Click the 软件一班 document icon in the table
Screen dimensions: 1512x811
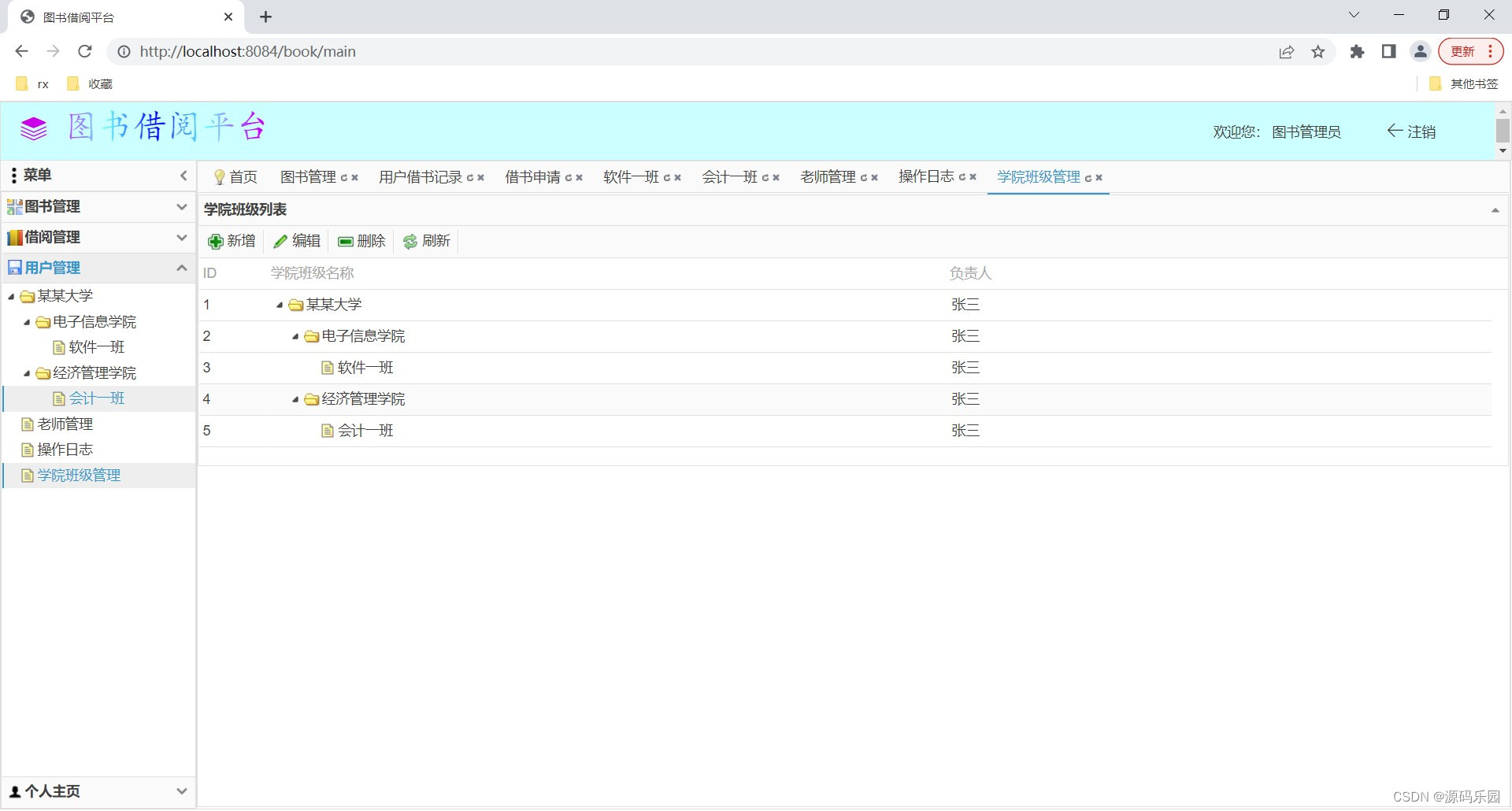328,368
